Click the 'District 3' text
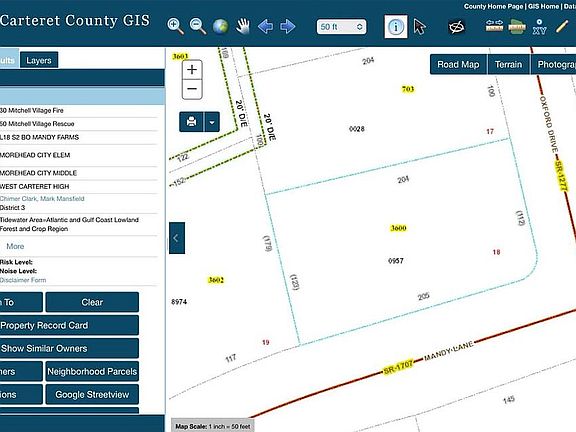The width and height of the screenshot is (576, 432). click(12, 208)
